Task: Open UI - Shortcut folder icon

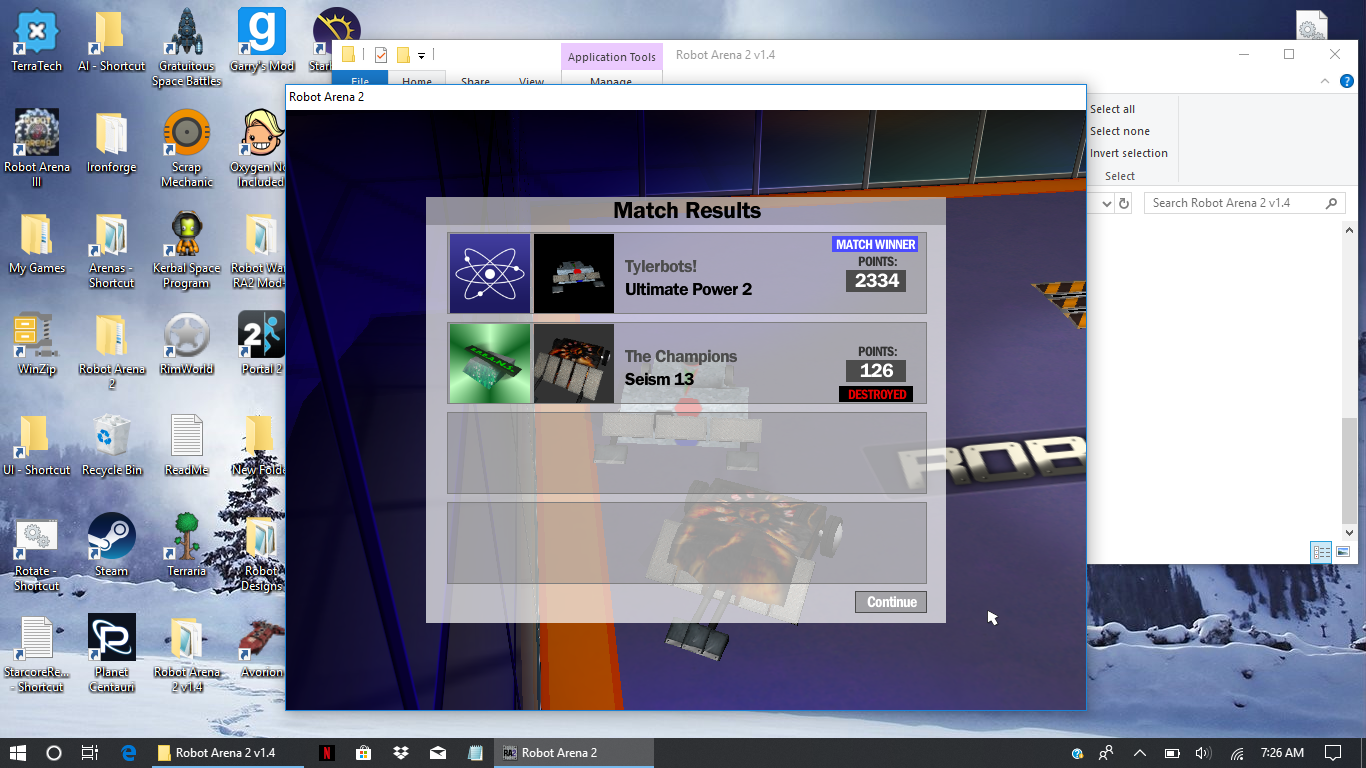Action: 36,445
